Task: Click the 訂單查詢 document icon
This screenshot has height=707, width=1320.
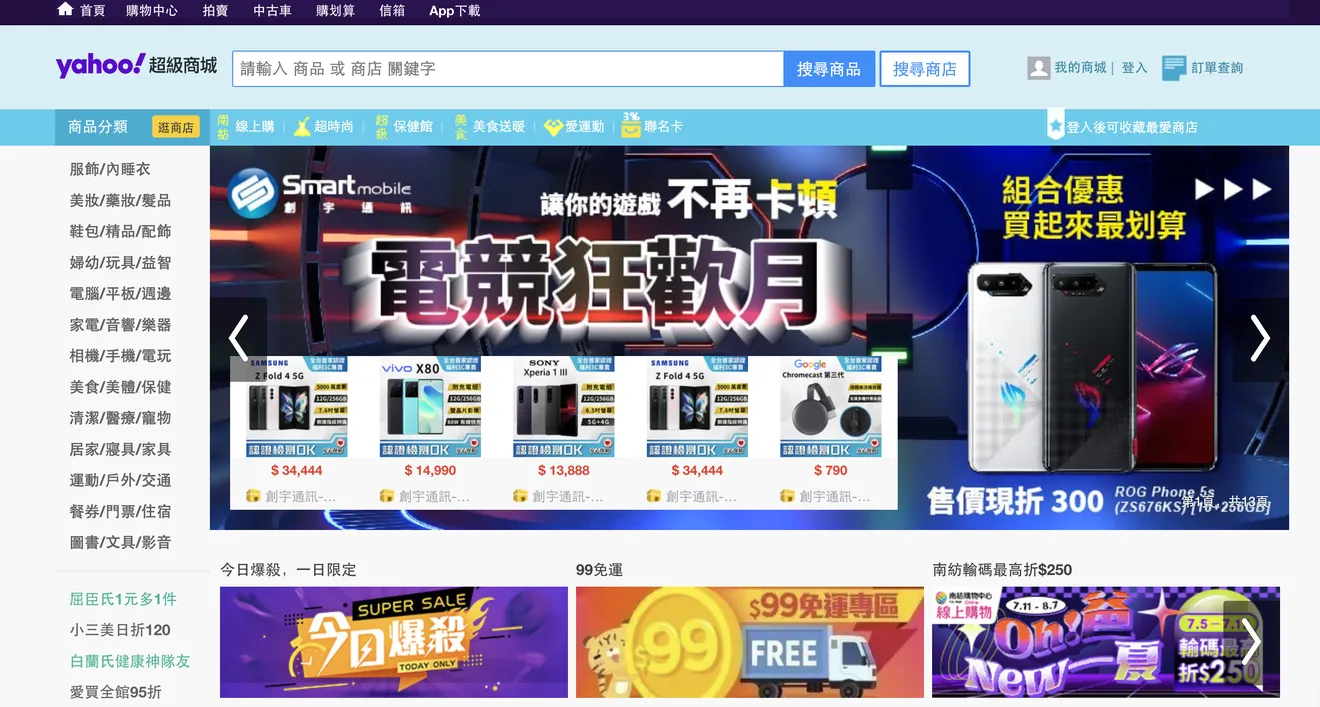Action: click(1174, 68)
